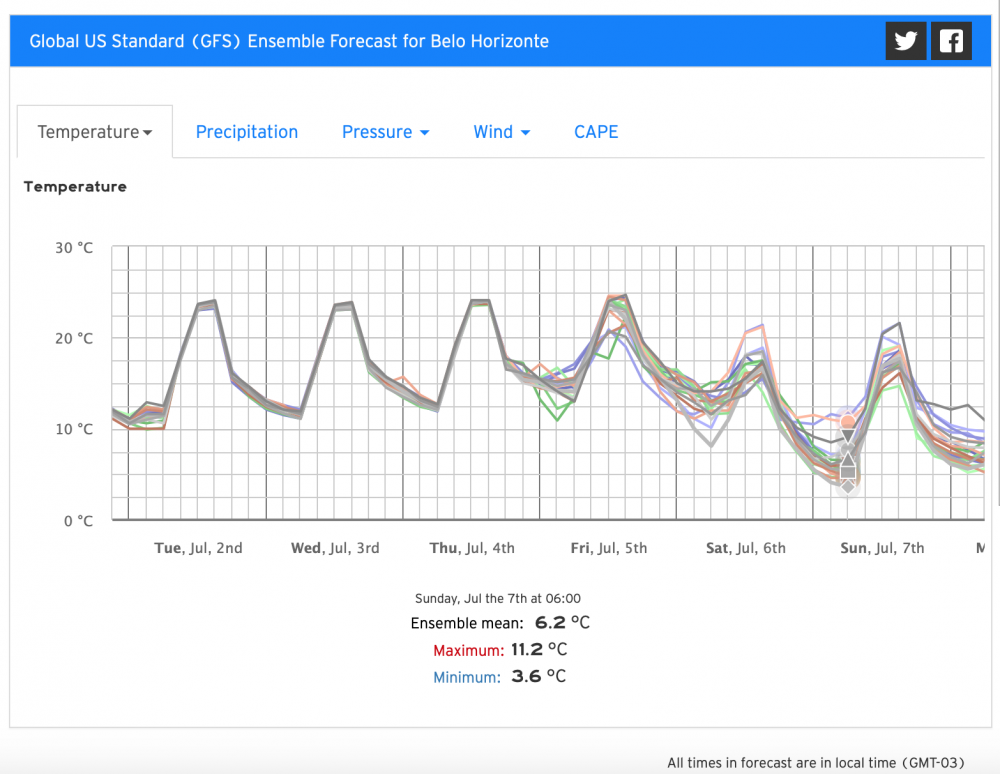Image resolution: width=1000 pixels, height=774 pixels.
Task: Click the GFS Ensemble Forecast header title
Action: (289, 41)
